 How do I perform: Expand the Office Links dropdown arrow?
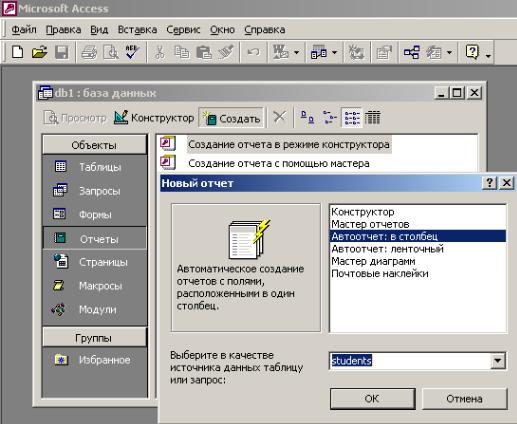[x=296, y=52]
